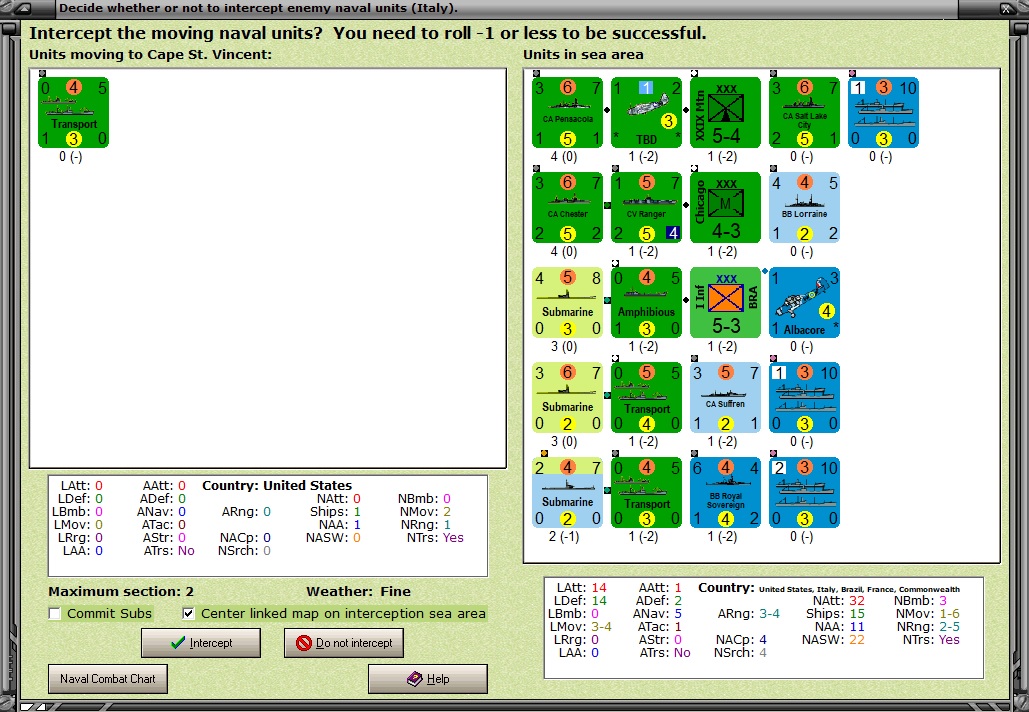Viewport: 1029px width, 712px height.
Task: Select the CV Ranger carrier counter
Action: point(646,207)
